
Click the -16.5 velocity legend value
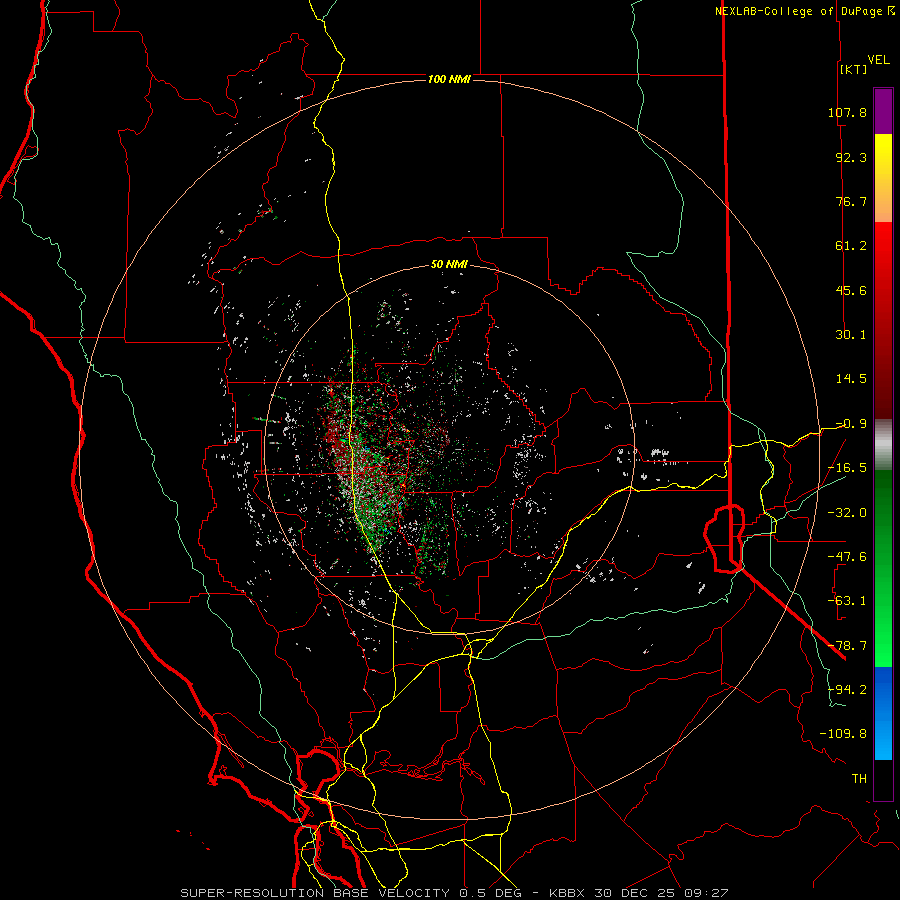coord(847,468)
